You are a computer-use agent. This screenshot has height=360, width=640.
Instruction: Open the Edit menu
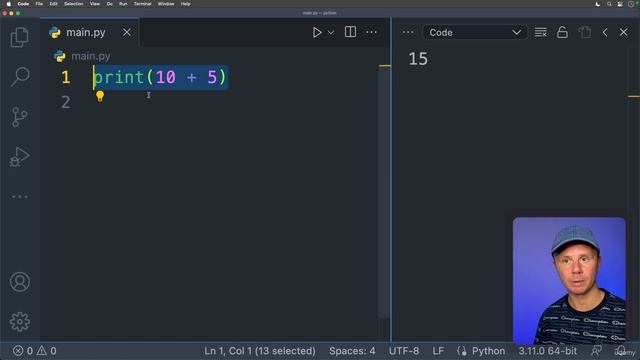click(x=53, y=4)
